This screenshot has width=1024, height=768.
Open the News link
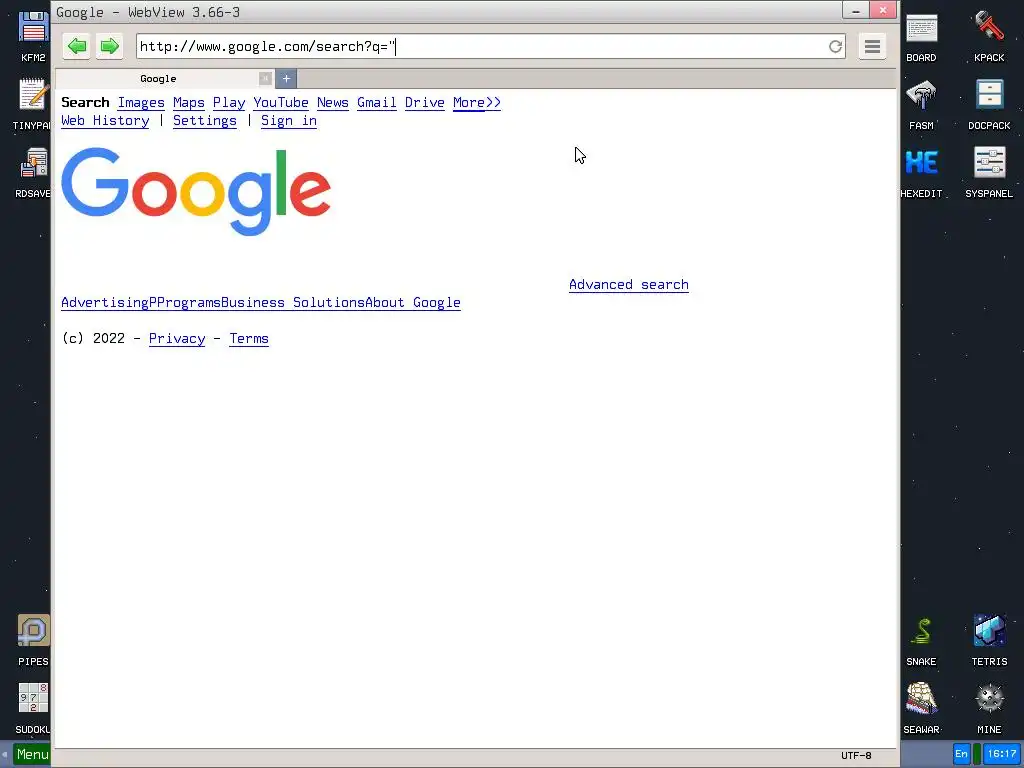pos(332,103)
